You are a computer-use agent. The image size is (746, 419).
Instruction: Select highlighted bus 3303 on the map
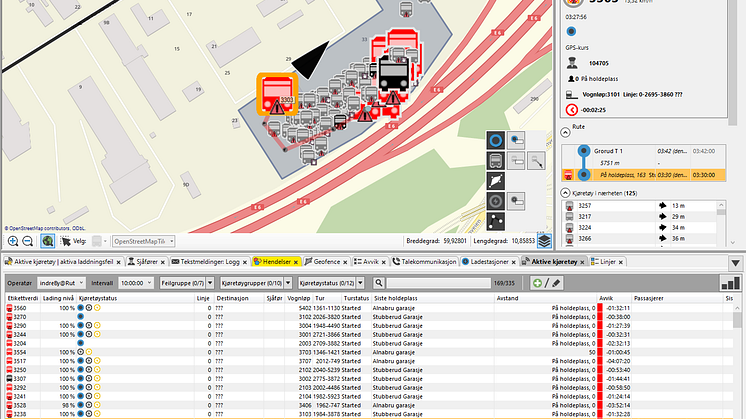click(x=277, y=94)
